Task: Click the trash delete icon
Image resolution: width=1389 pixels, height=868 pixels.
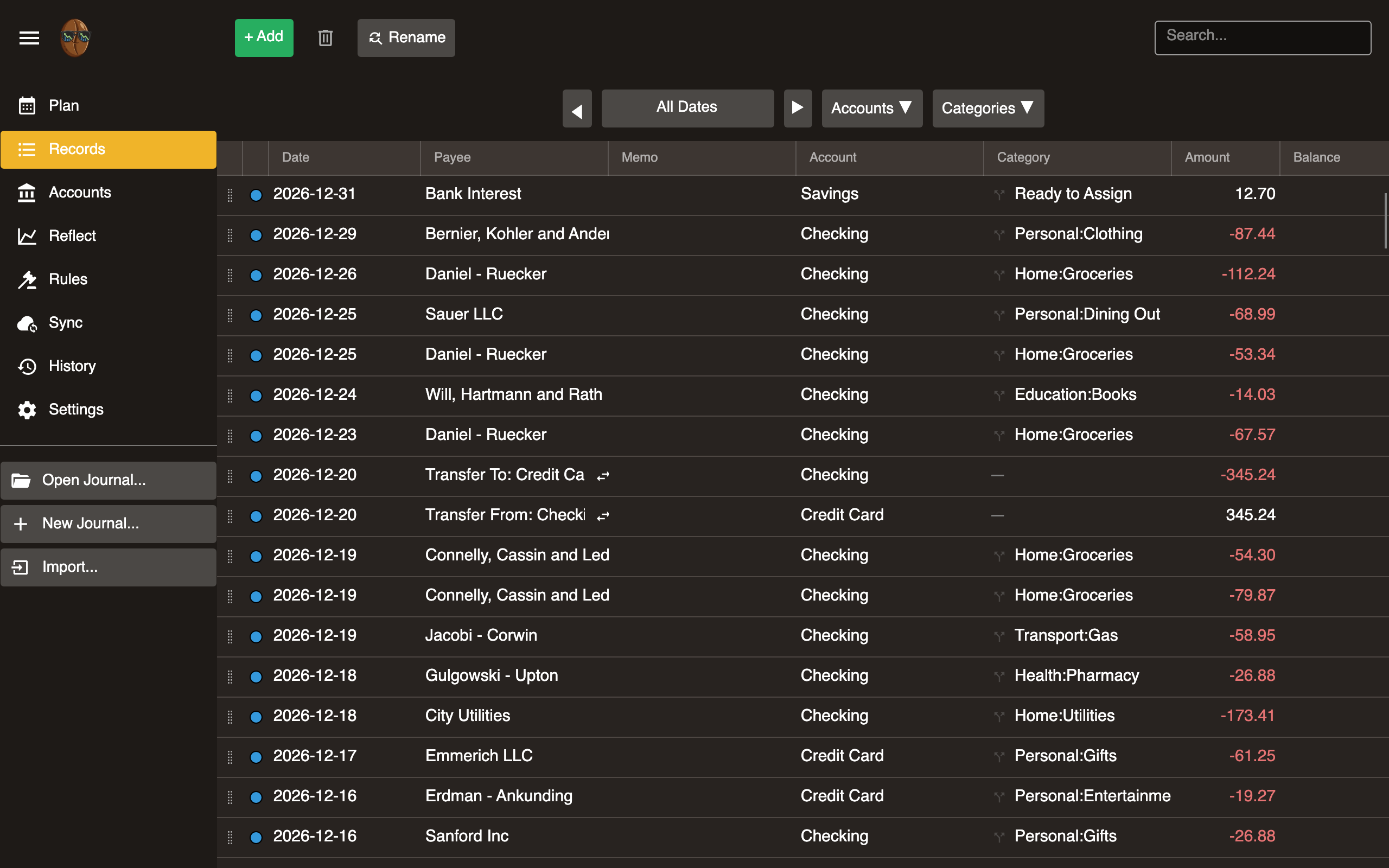Action: click(326, 38)
